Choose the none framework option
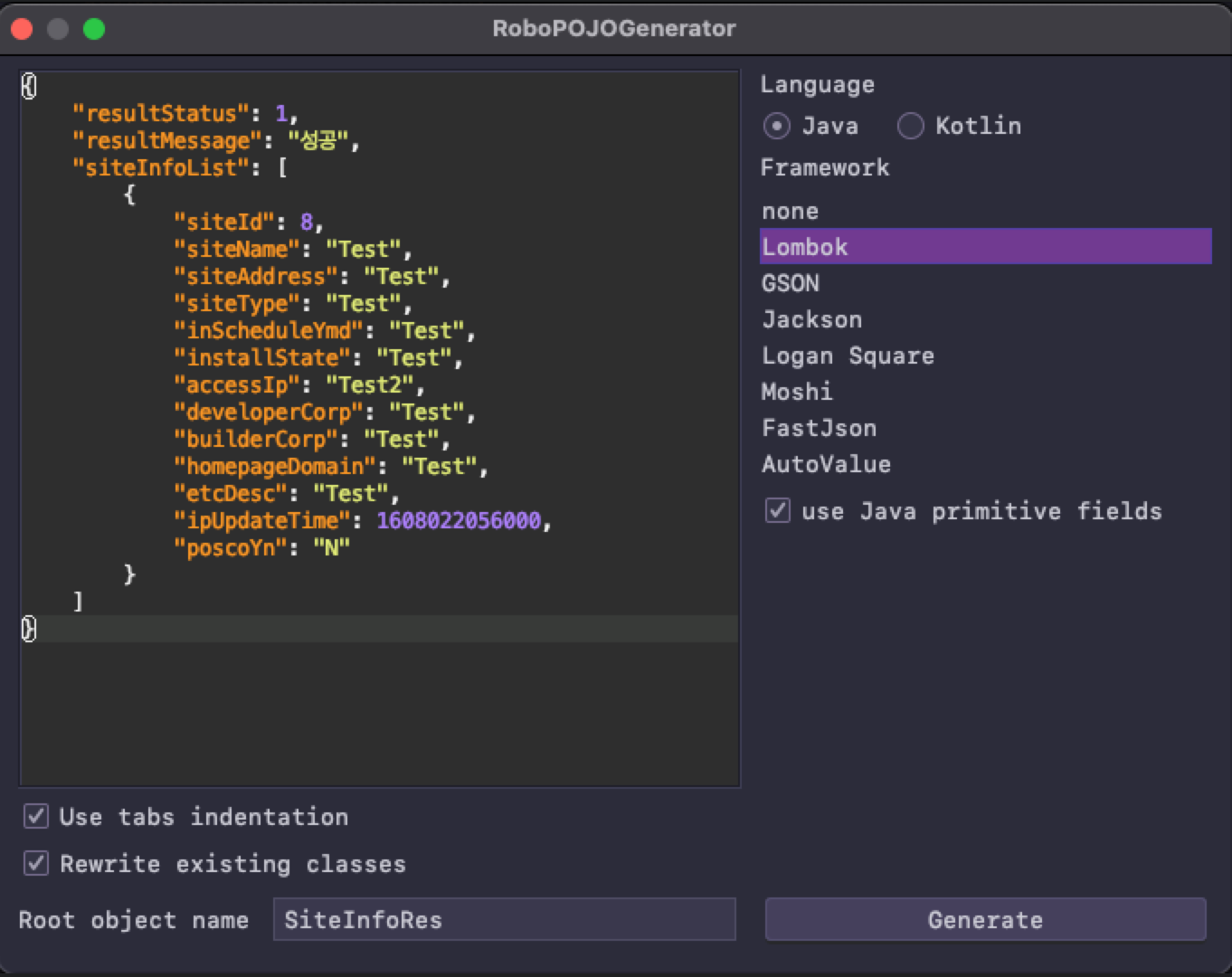This screenshot has width=1232, height=977. [986, 211]
